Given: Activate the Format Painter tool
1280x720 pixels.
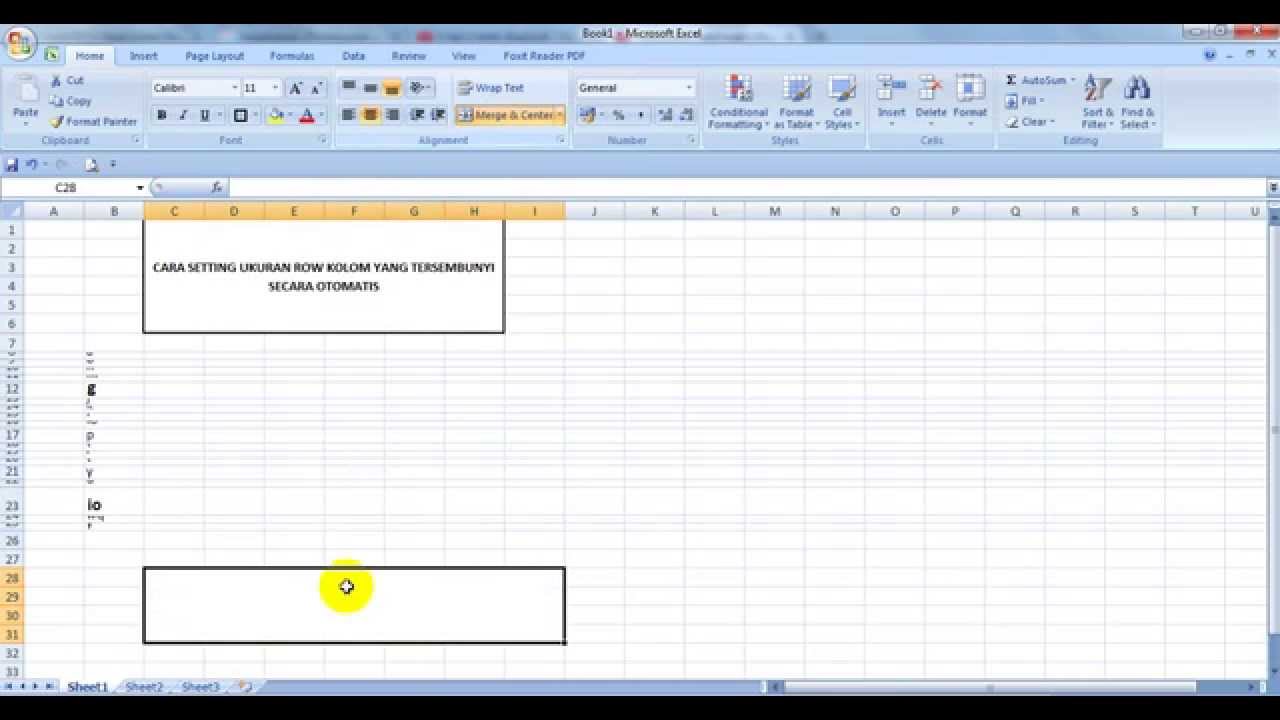Looking at the screenshot, I should [94, 121].
